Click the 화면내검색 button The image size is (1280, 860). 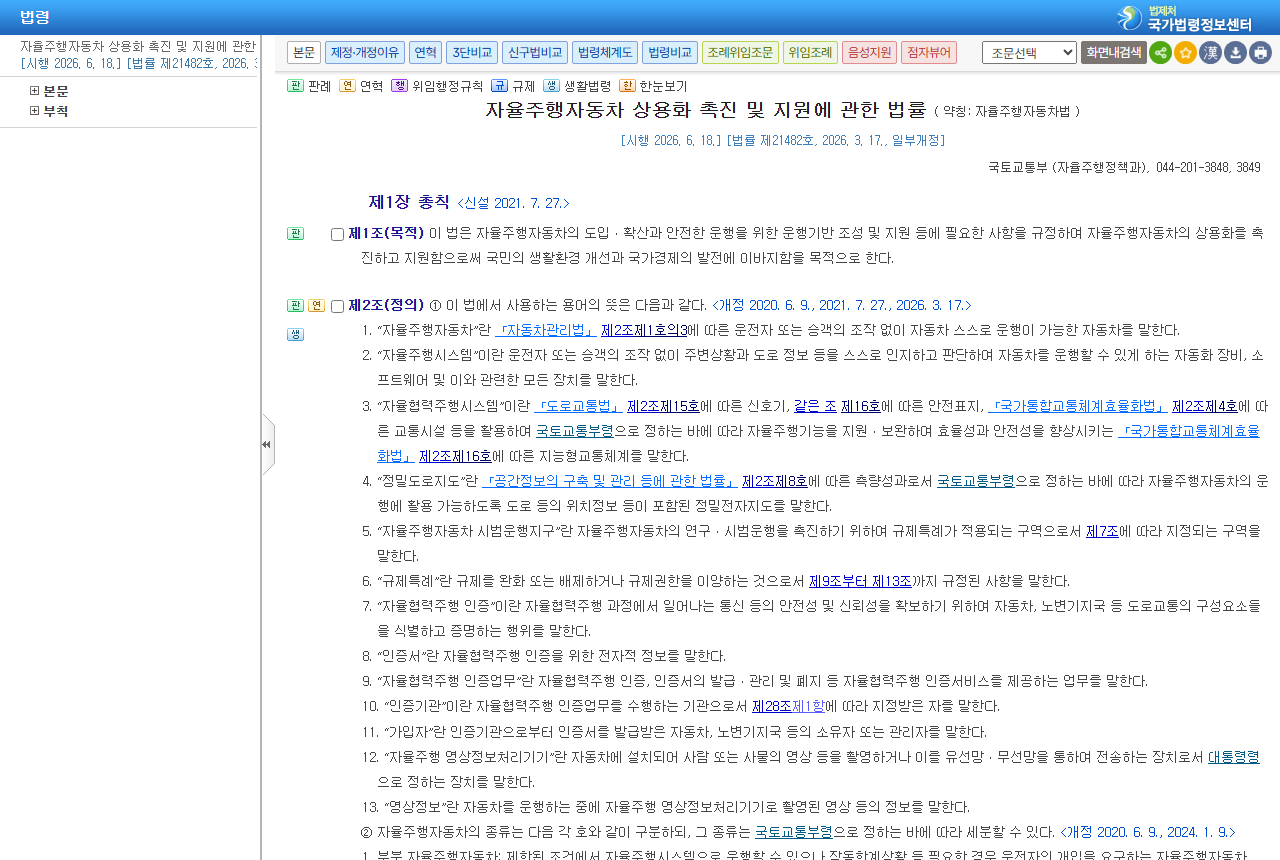(1113, 53)
